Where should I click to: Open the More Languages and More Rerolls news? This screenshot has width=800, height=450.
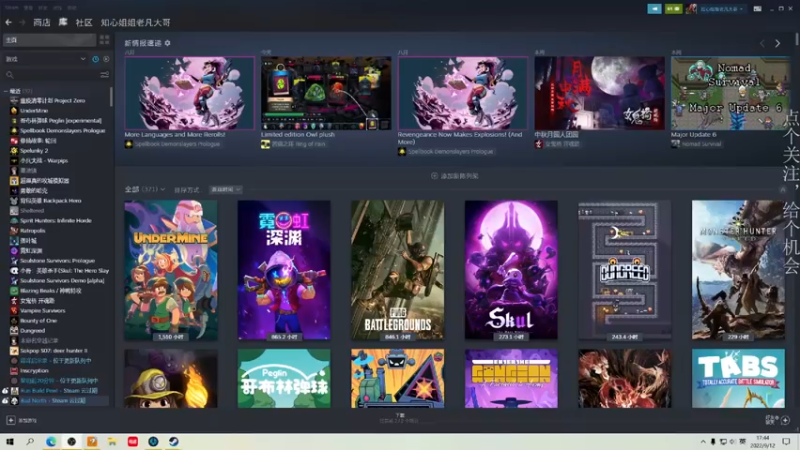coord(189,93)
